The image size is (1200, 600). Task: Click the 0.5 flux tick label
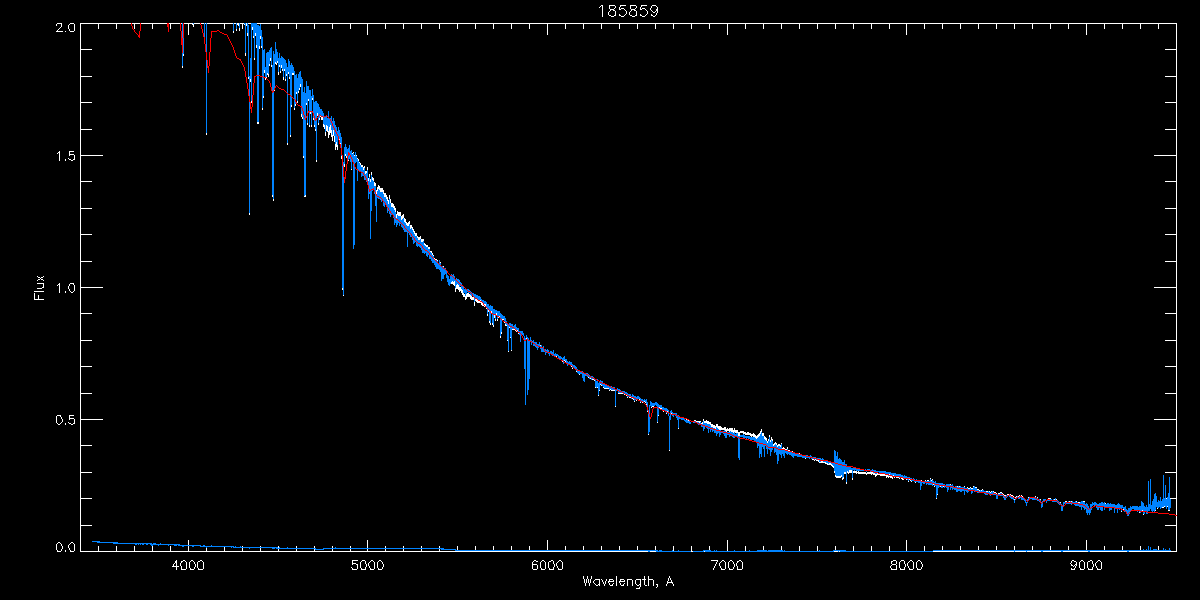click(x=64, y=418)
